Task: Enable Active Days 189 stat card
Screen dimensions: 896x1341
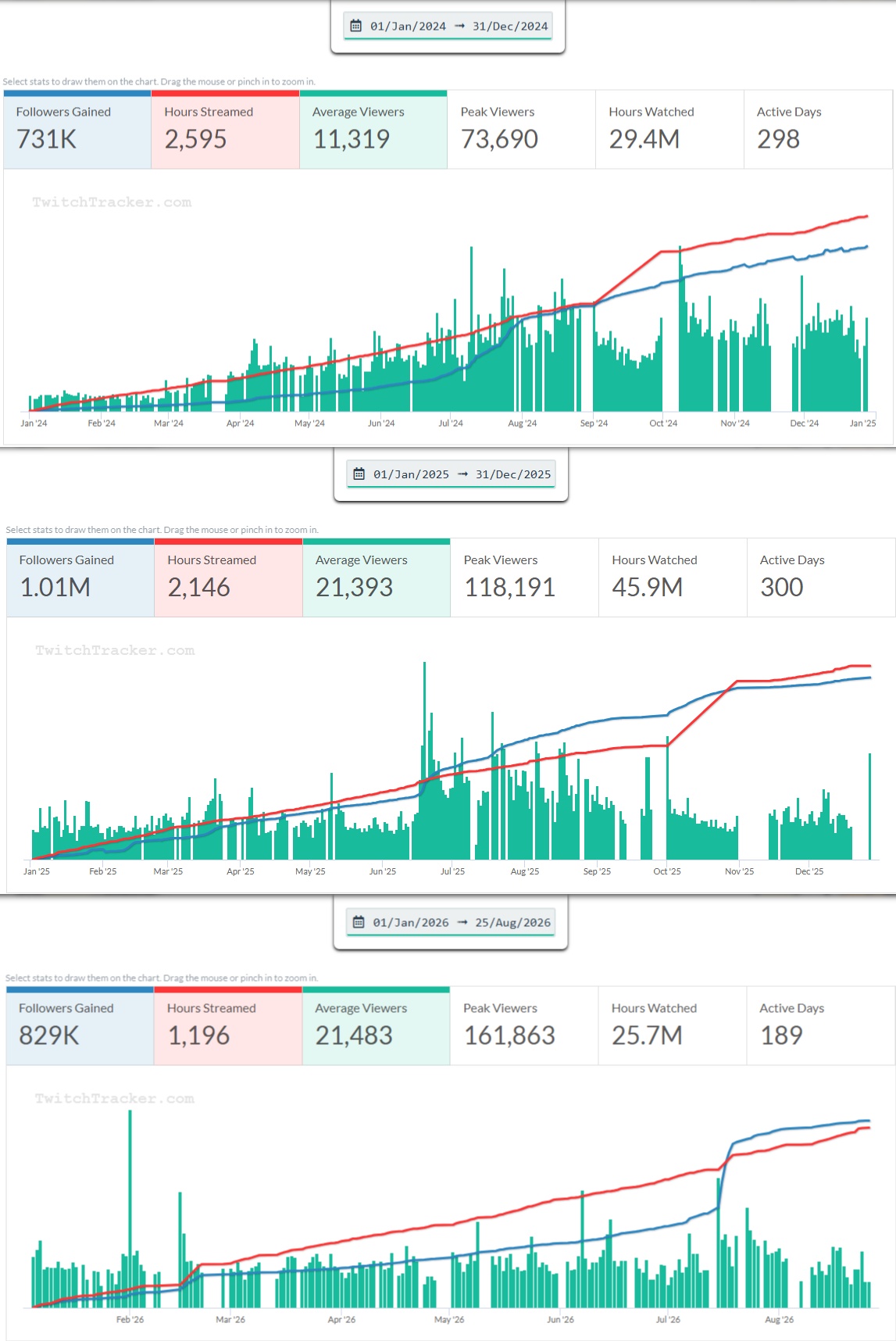Action: [820, 1026]
